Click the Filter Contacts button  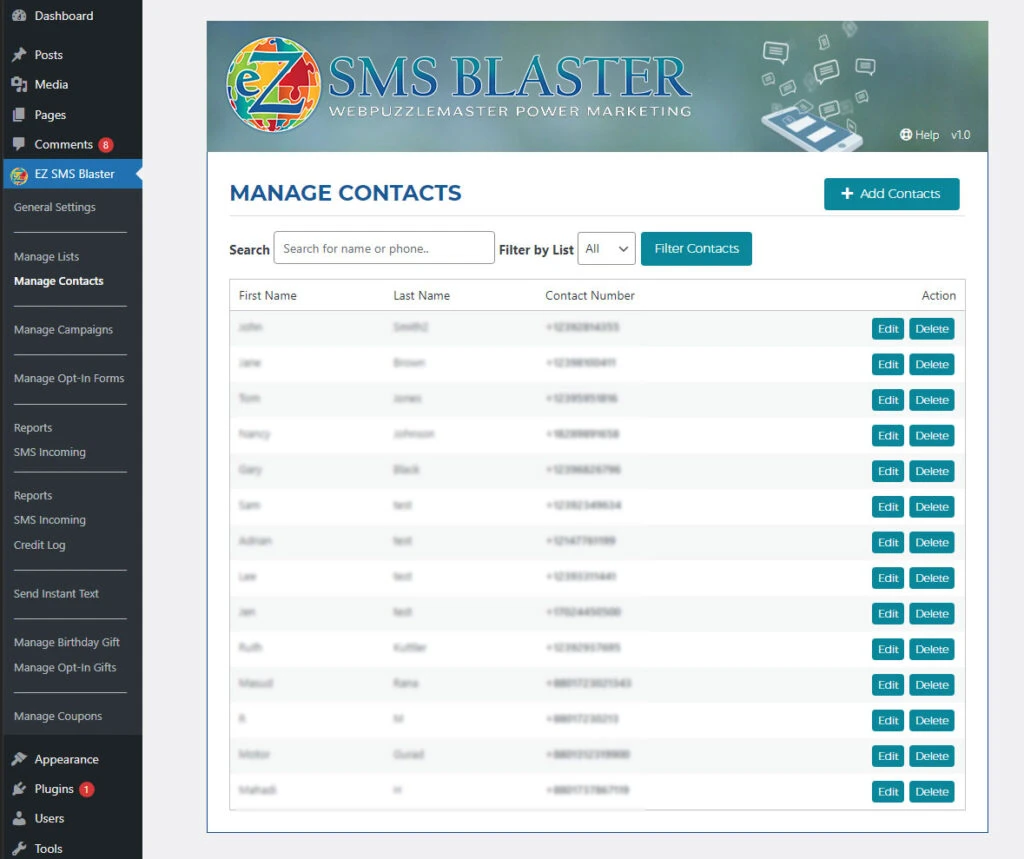coord(696,248)
